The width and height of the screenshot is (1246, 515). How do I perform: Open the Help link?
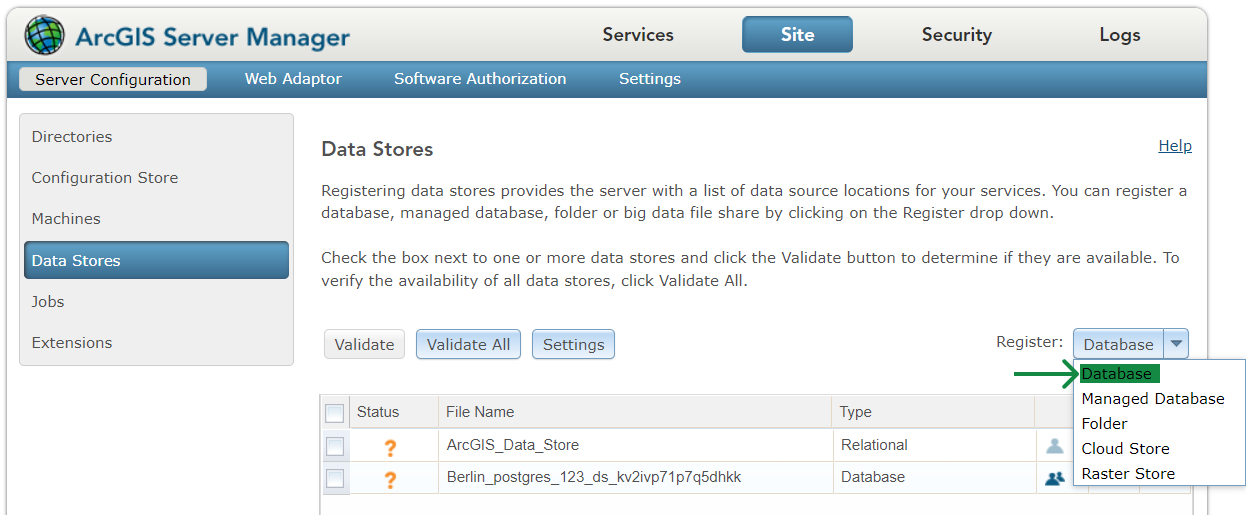[x=1175, y=146]
